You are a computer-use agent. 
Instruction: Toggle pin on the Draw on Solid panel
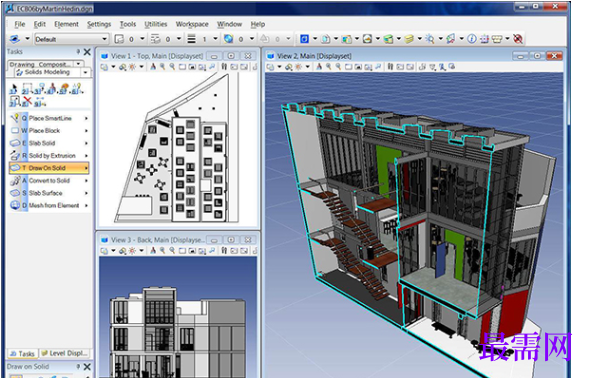pos(78,366)
